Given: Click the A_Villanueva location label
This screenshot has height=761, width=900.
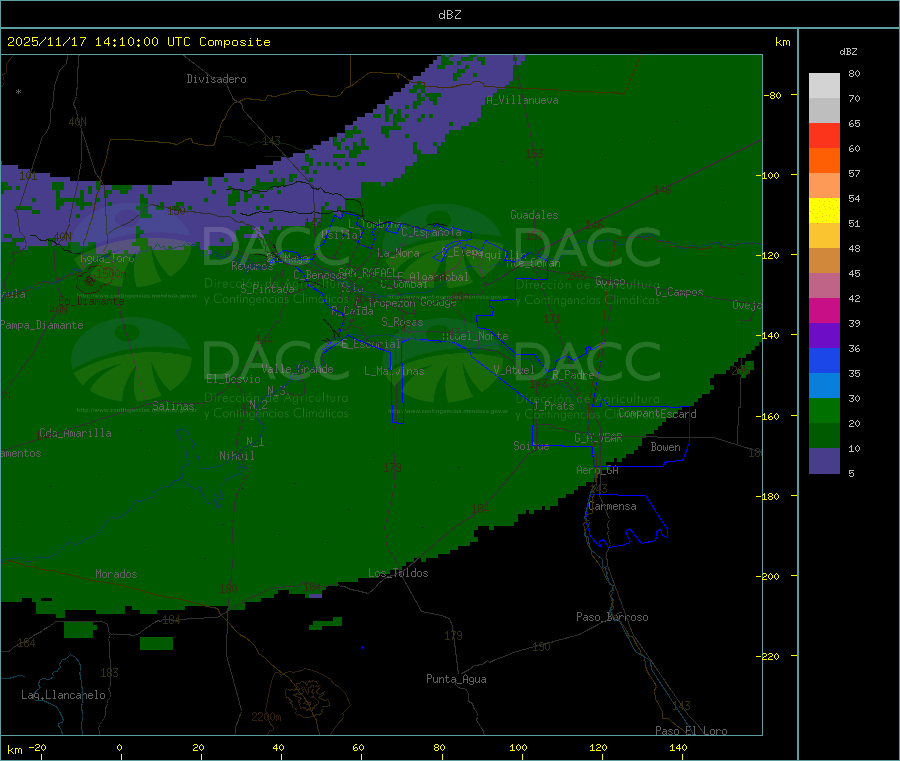Looking at the screenshot, I should [522, 100].
